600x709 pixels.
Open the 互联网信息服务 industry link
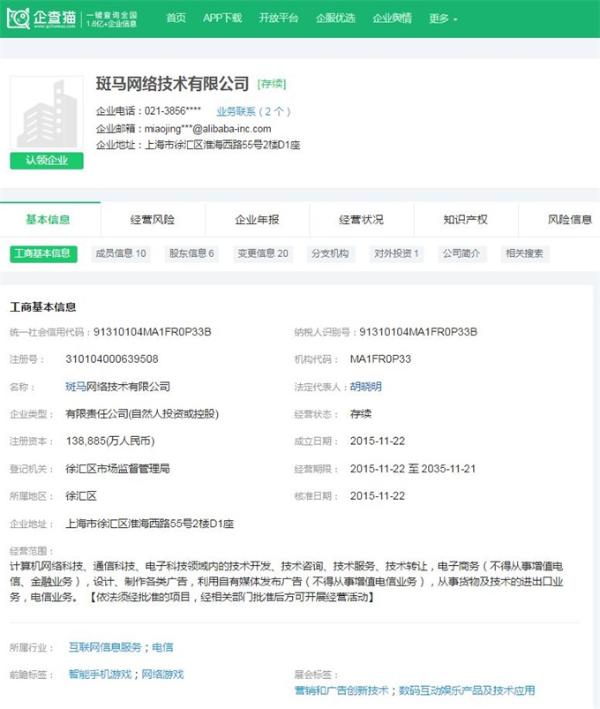point(105,647)
